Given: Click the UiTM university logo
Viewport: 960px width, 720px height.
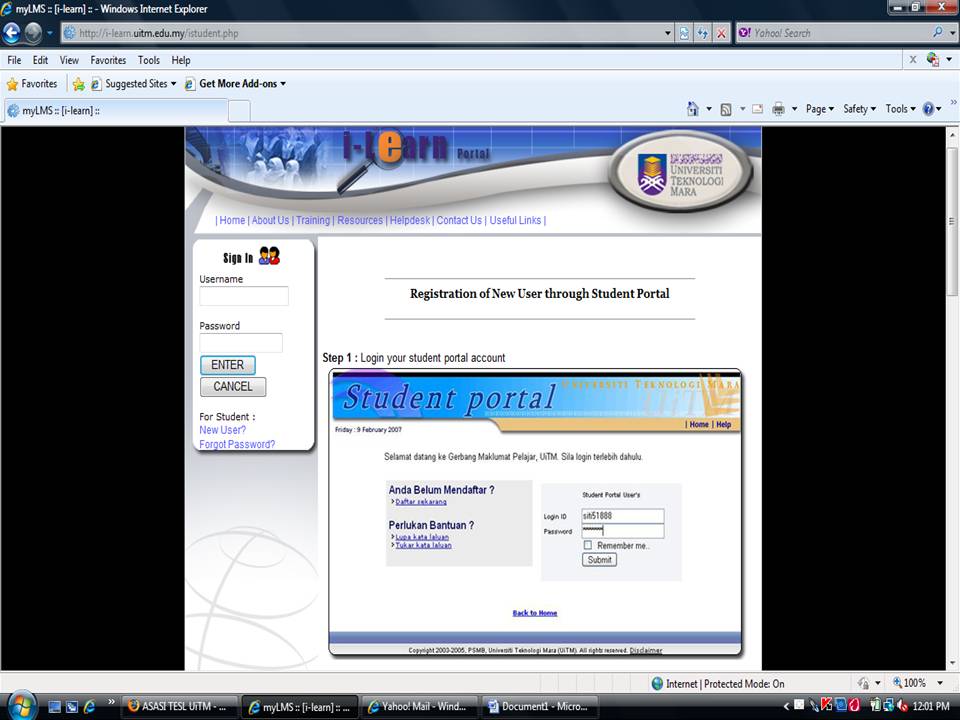Looking at the screenshot, I should tap(680, 173).
